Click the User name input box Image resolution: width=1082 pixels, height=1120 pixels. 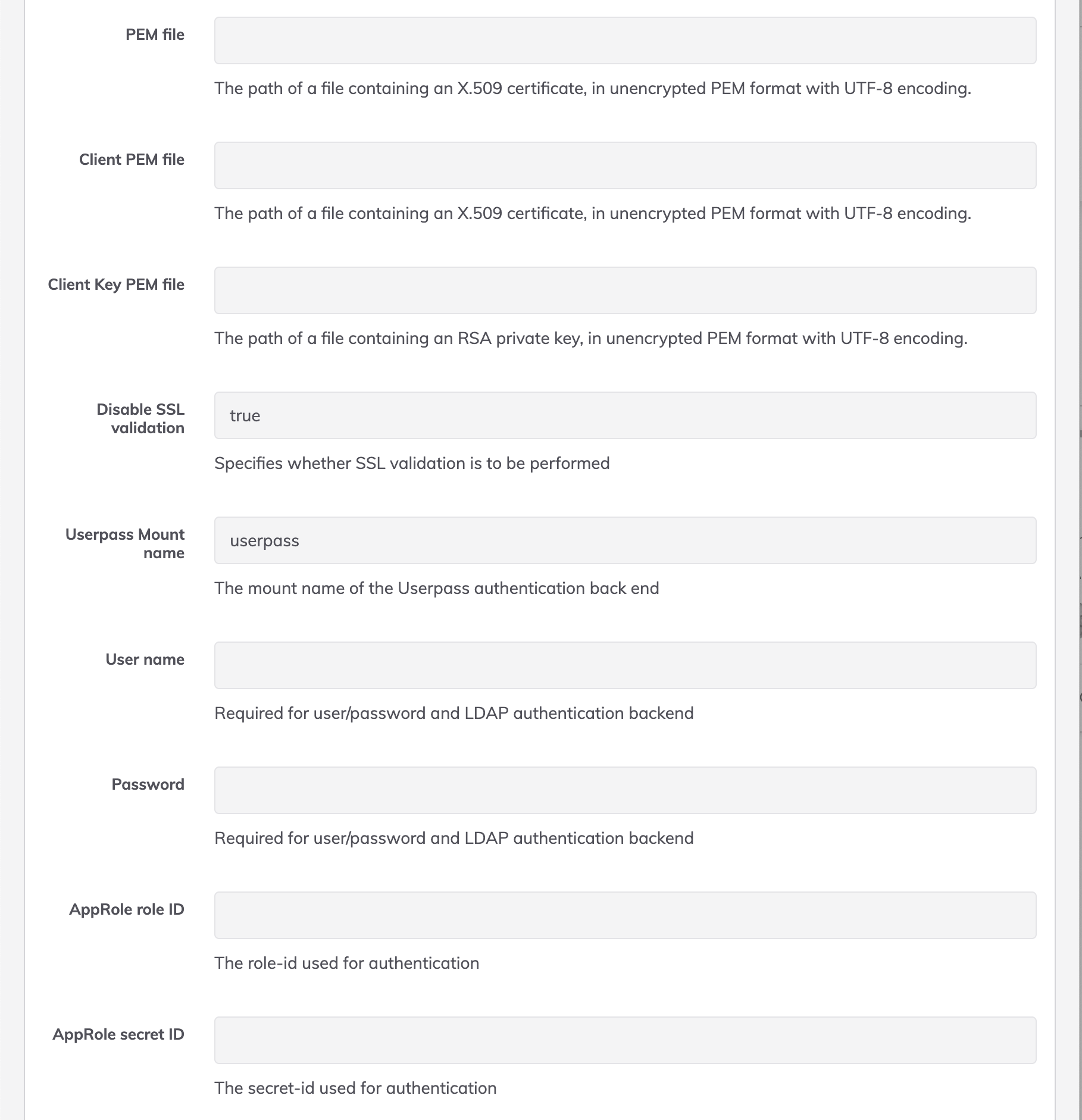[x=625, y=665]
